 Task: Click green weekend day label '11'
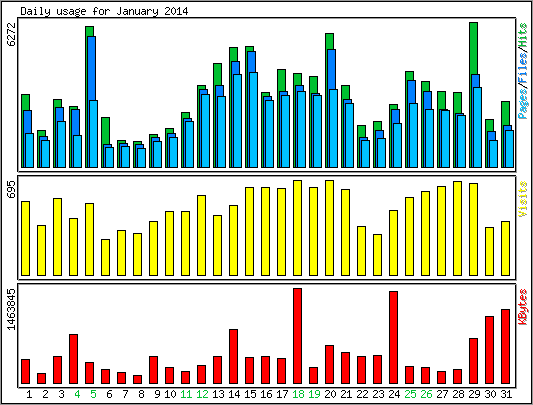[x=186, y=394]
